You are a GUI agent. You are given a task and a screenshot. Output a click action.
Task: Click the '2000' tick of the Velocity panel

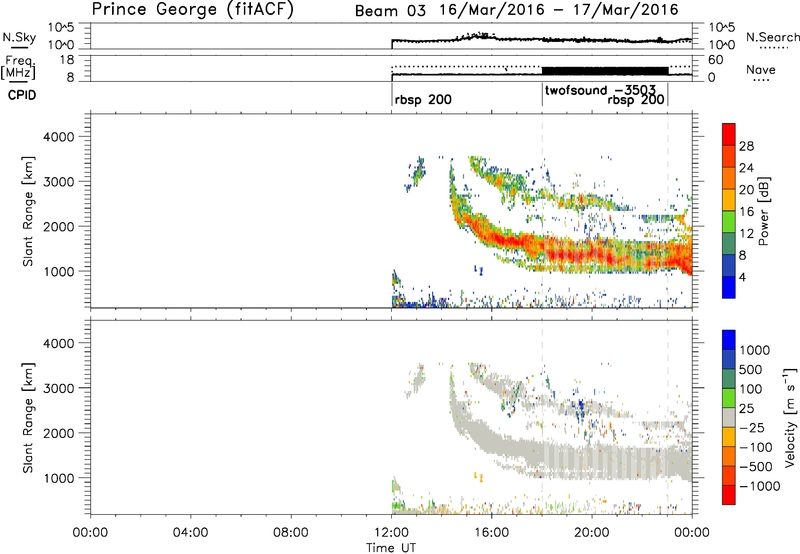pyautogui.click(x=59, y=433)
